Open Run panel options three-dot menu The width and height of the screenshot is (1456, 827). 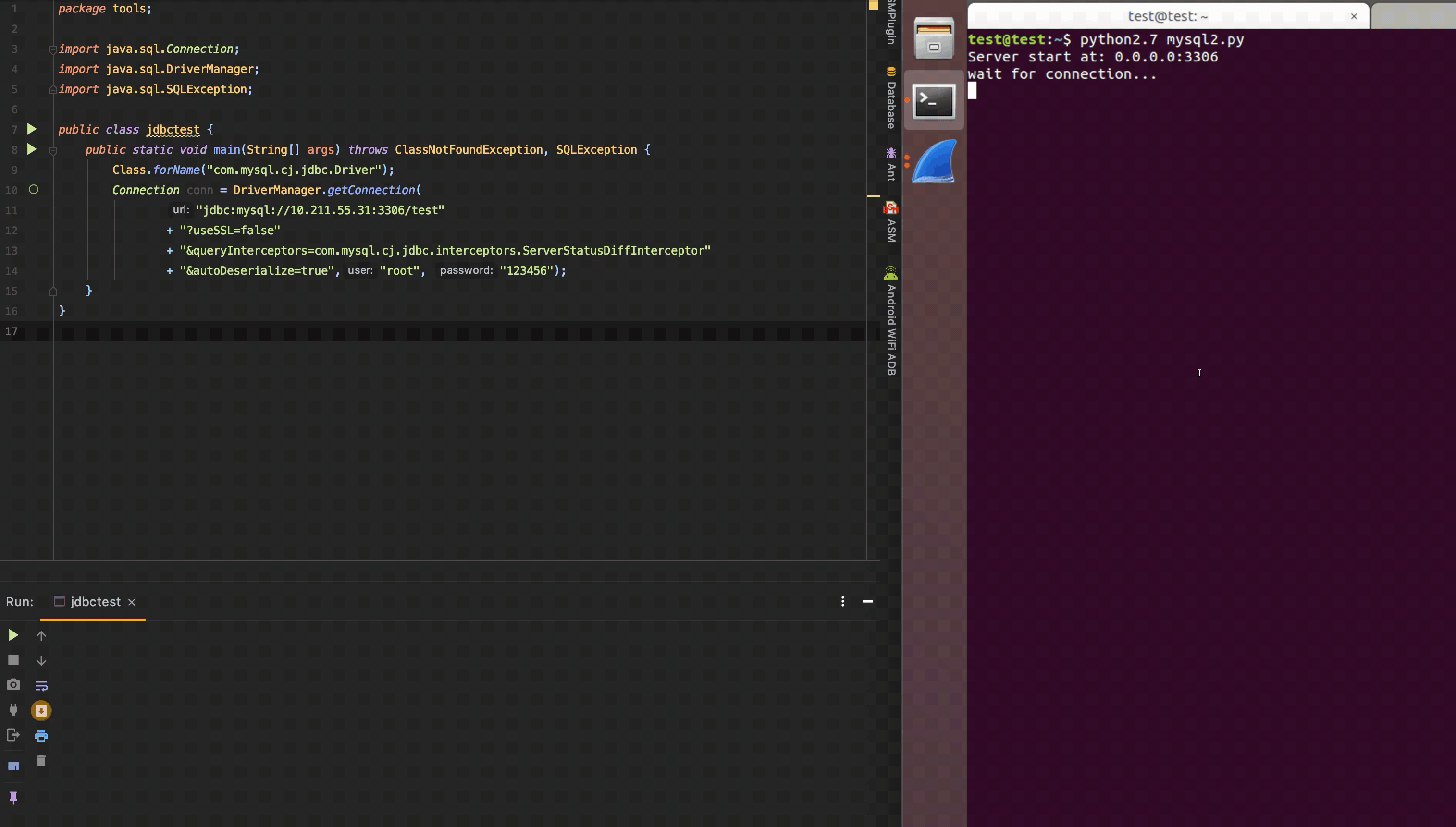(x=842, y=601)
